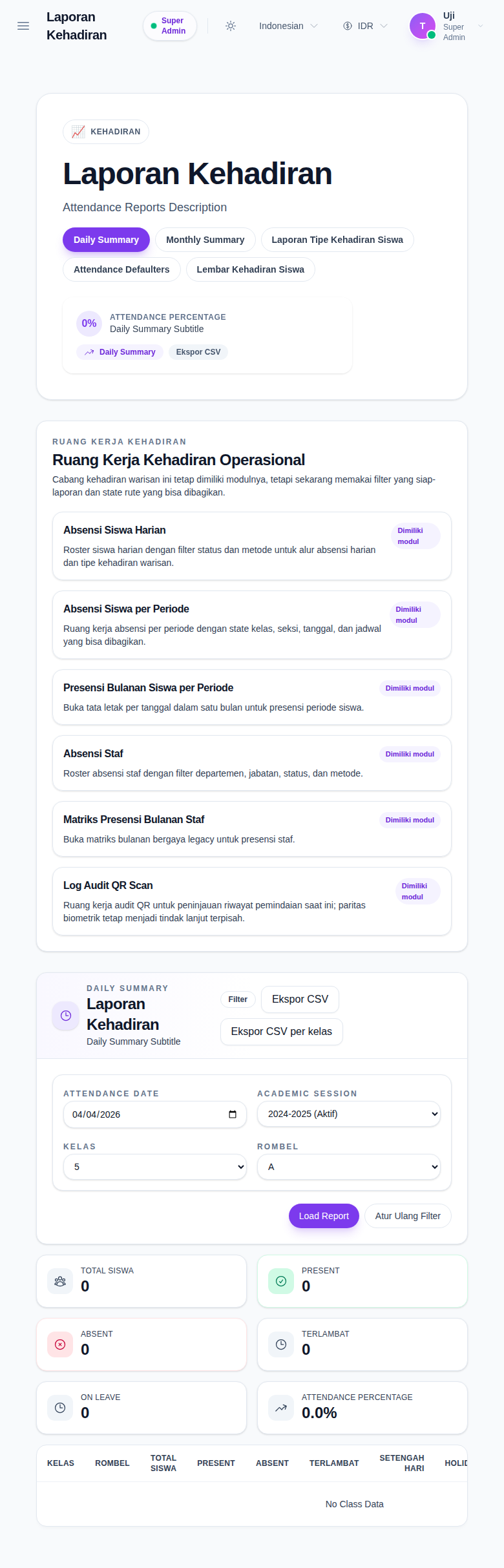Click the Attendance Percentage trend icon
Screen dimensions: 504x1568
281,1408
